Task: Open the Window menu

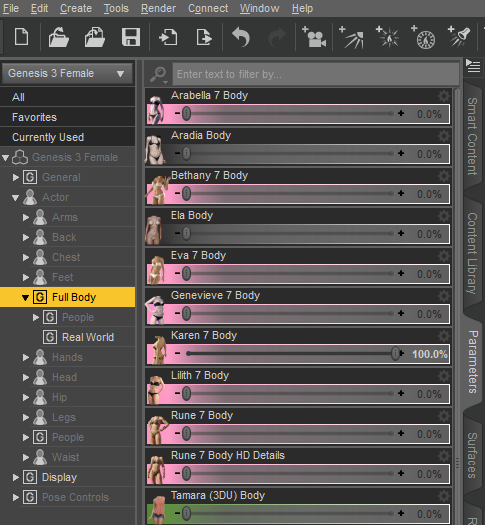Action: [x=259, y=8]
